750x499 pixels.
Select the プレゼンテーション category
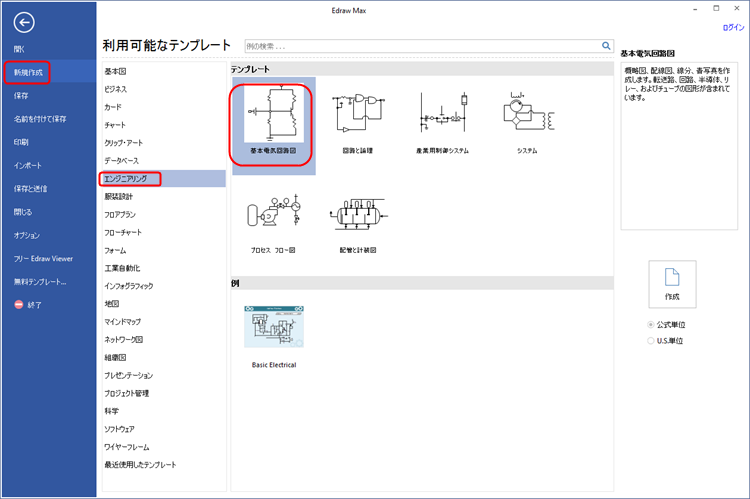pos(129,375)
